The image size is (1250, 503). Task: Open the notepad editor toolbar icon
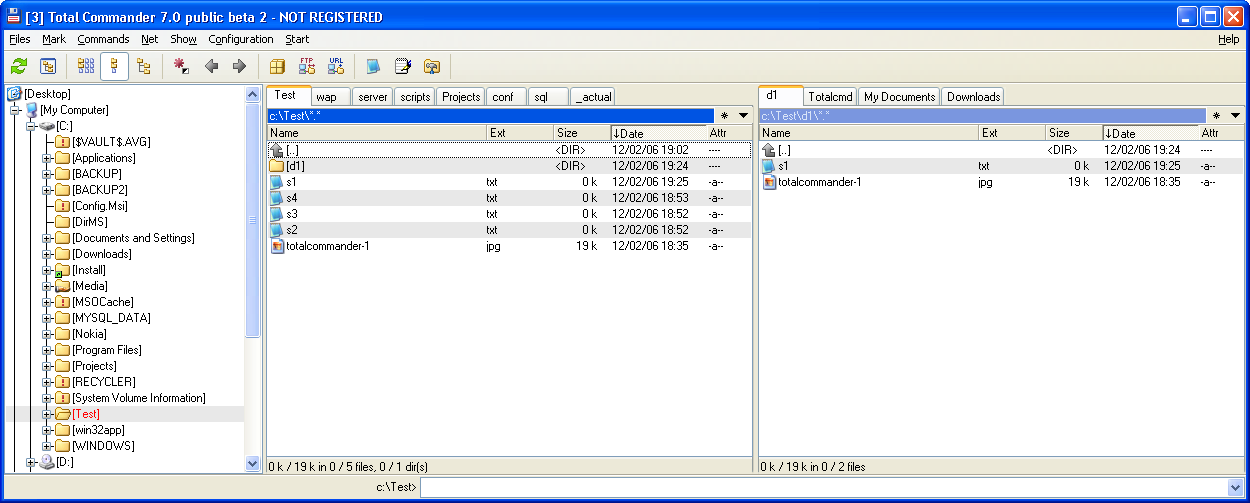pyautogui.click(x=402, y=66)
